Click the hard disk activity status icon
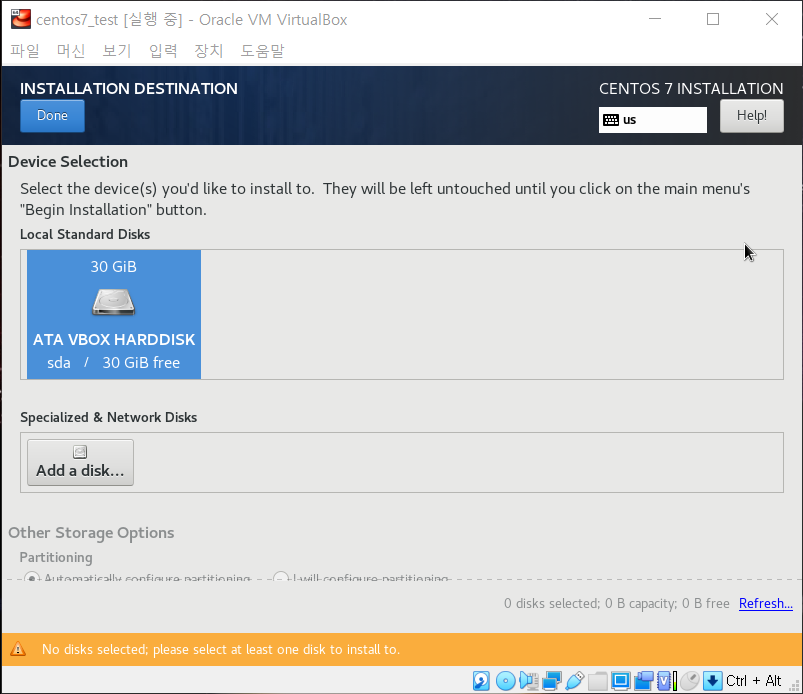This screenshot has width=803, height=694. pyautogui.click(x=481, y=681)
